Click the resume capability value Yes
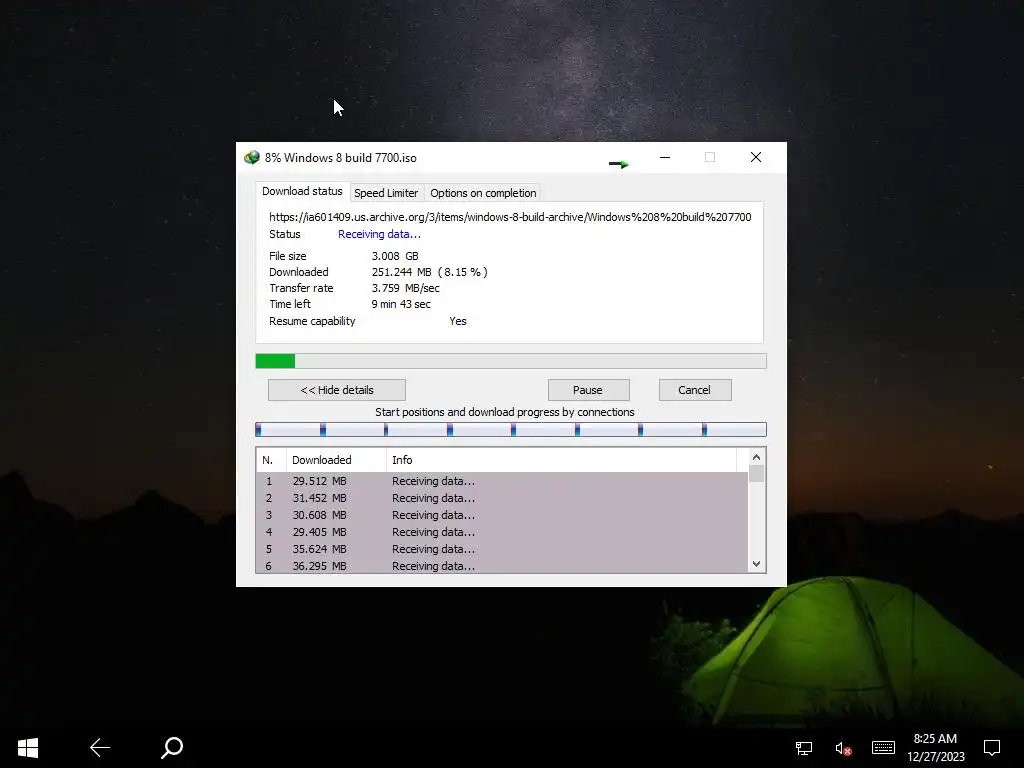Viewport: 1024px width, 768px height. [x=458, y=321]
